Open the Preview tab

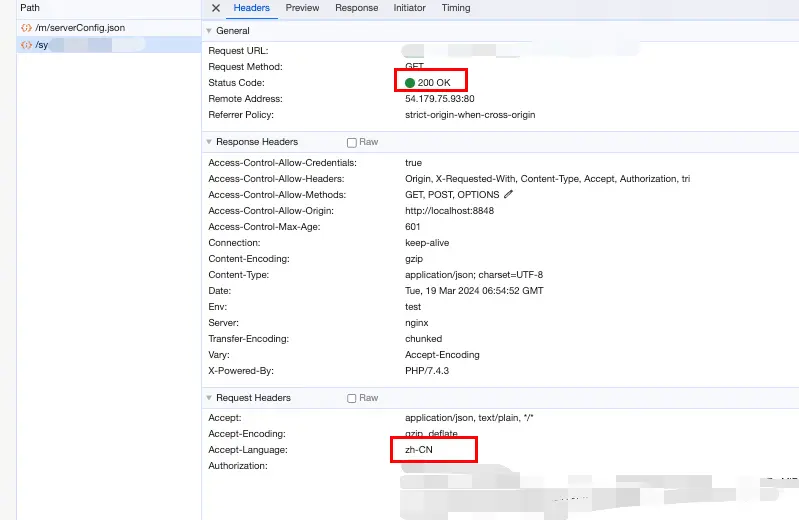point(302,8)
